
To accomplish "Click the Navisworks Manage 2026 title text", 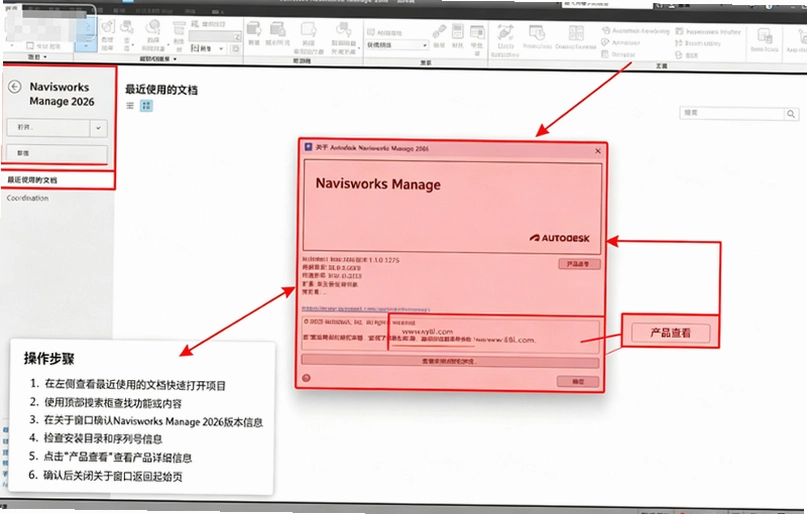I will tap(62, 94).
